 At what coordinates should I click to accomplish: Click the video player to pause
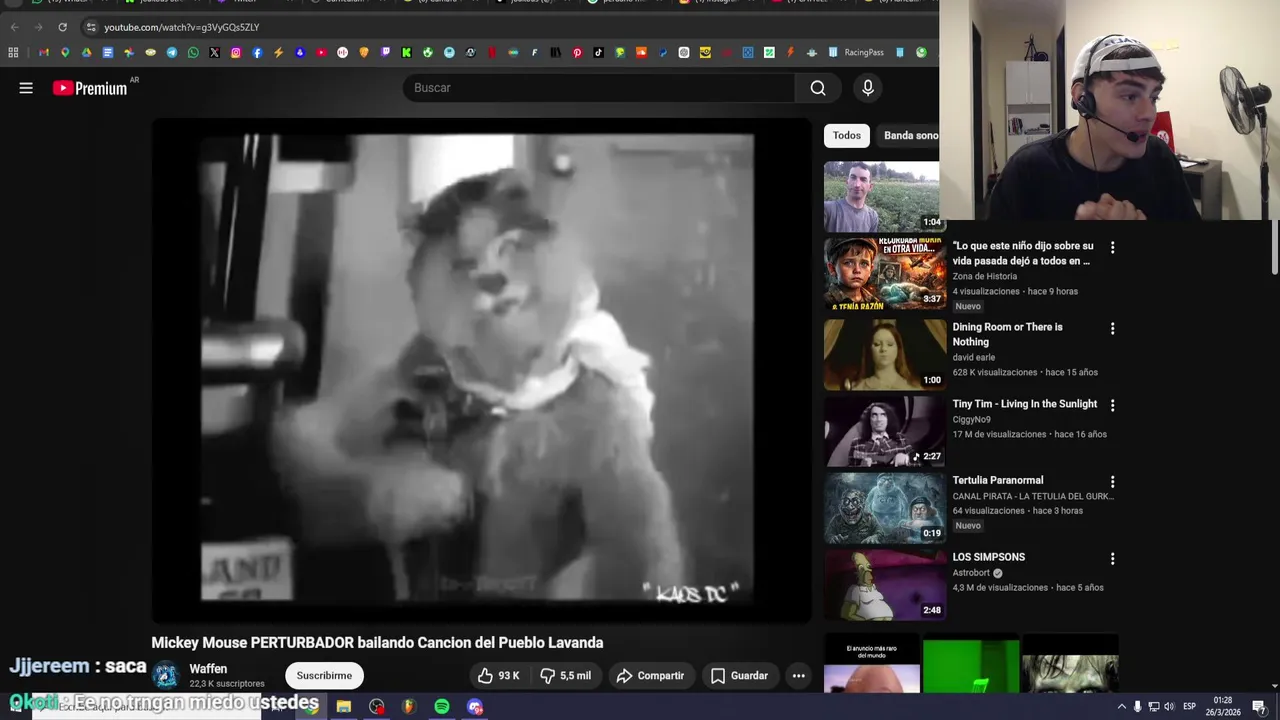[x=481, y=370]
